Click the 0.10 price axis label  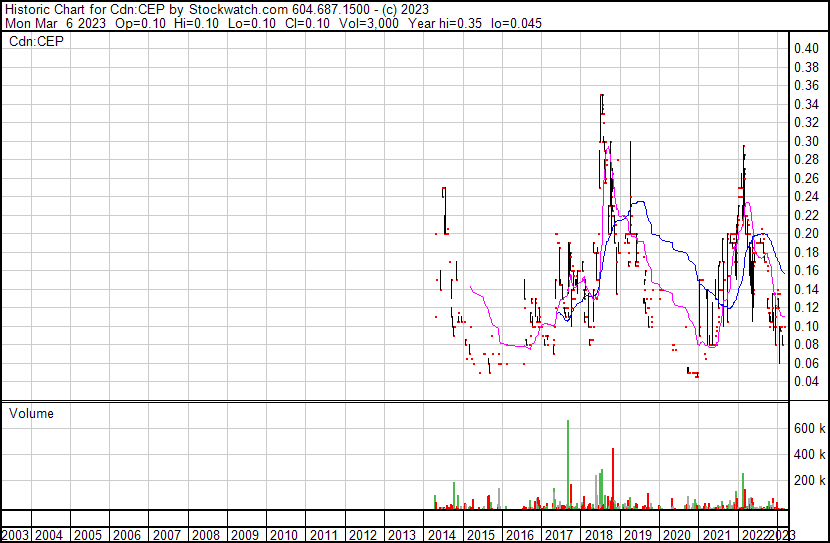click(806, 327)
